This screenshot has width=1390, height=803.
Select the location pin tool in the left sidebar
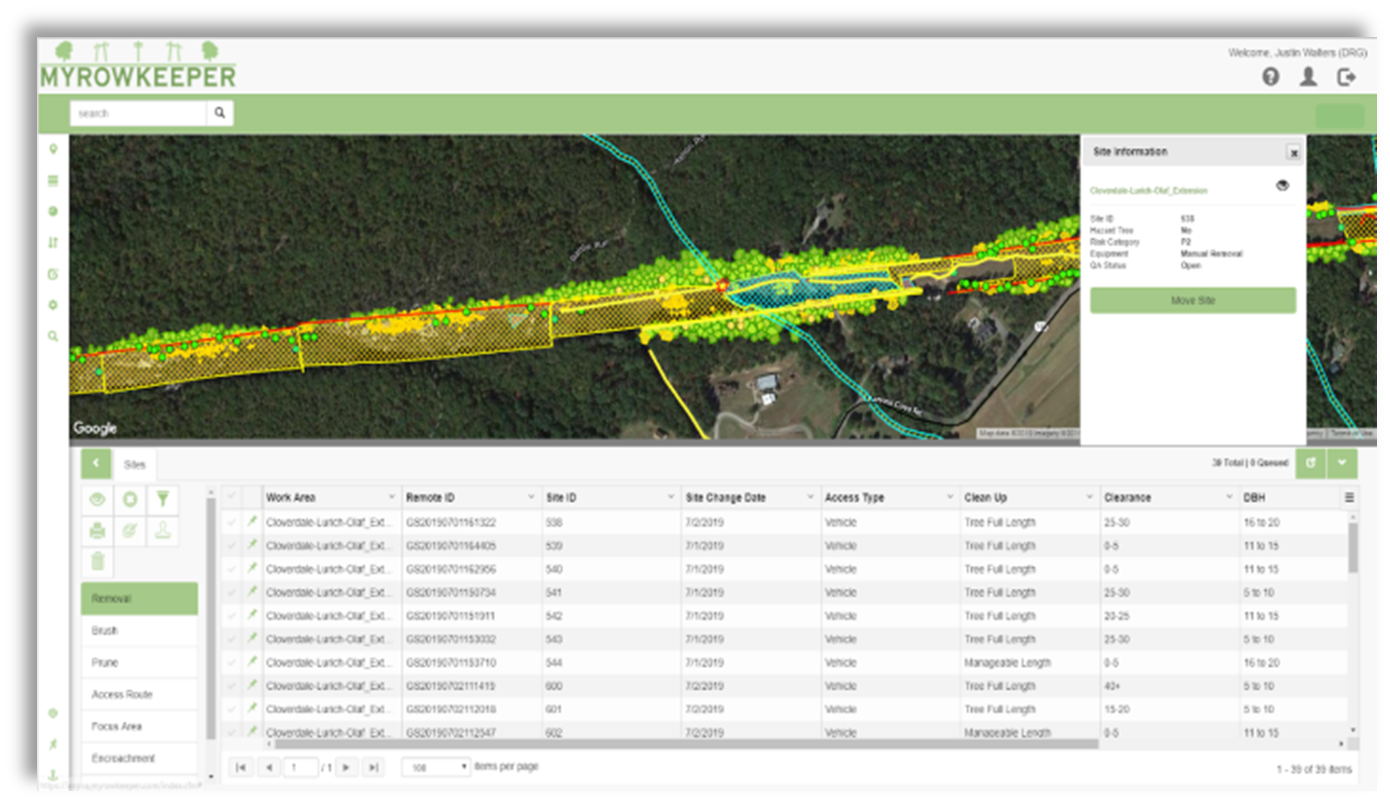tap(55, 146)
